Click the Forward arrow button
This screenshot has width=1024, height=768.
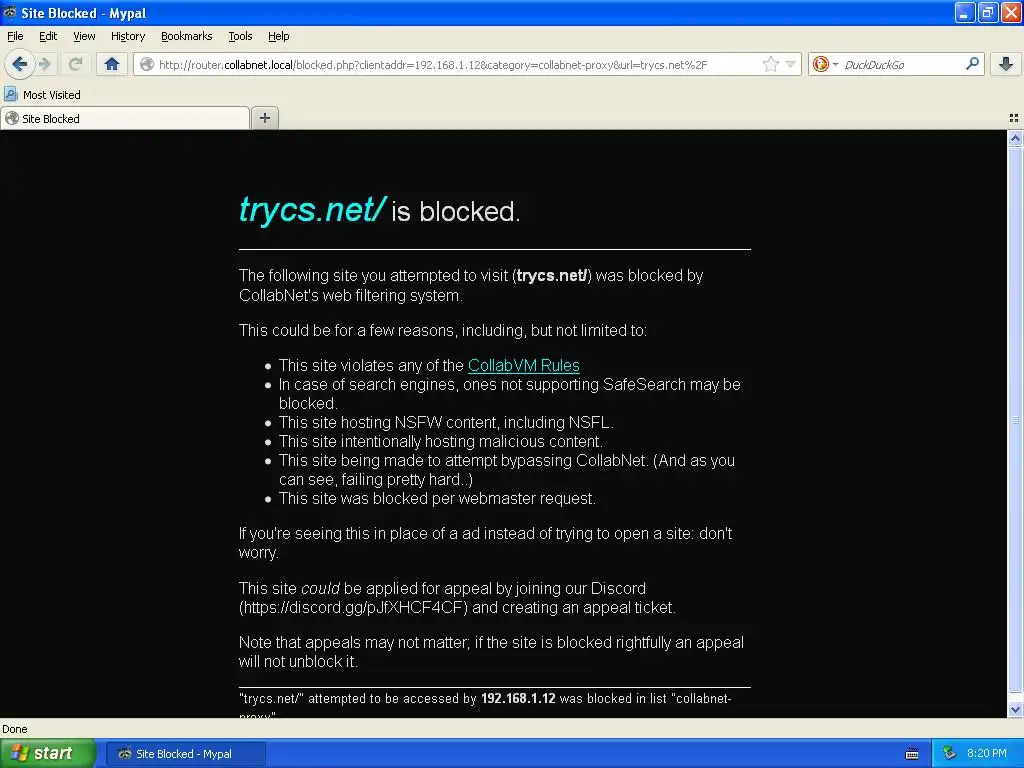coord(44,64)
